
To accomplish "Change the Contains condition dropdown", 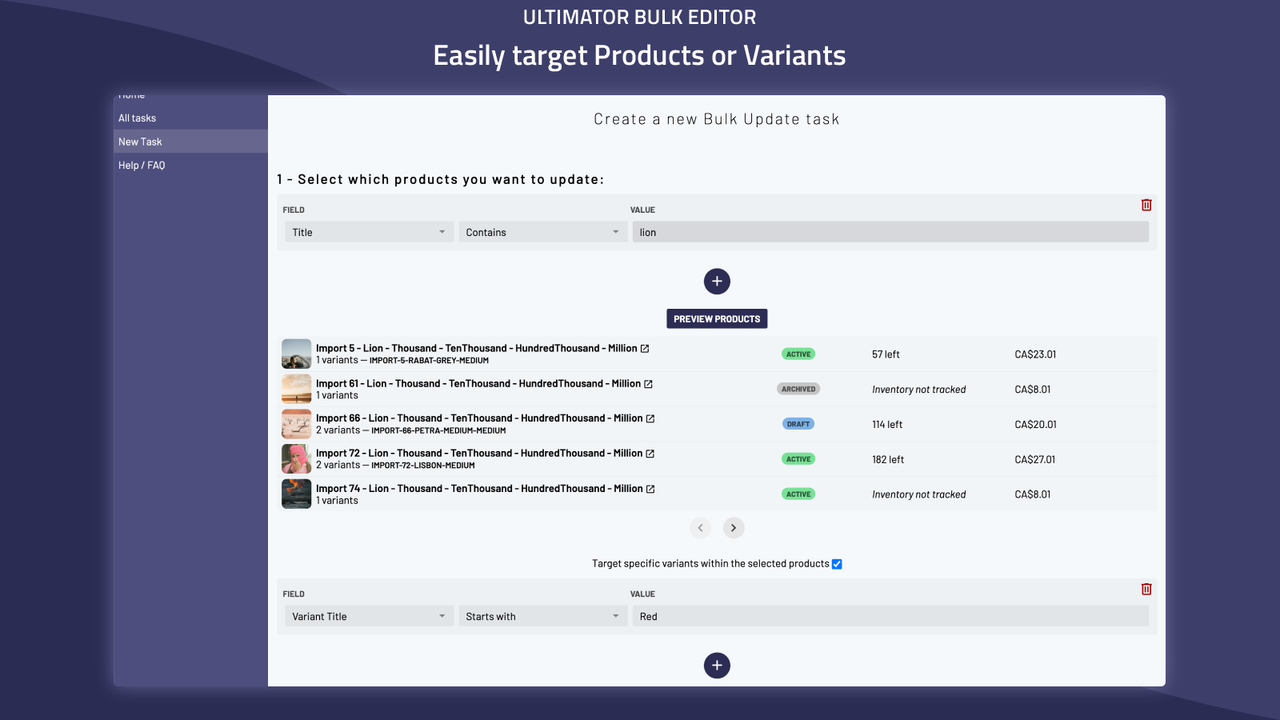I will 542,231.
